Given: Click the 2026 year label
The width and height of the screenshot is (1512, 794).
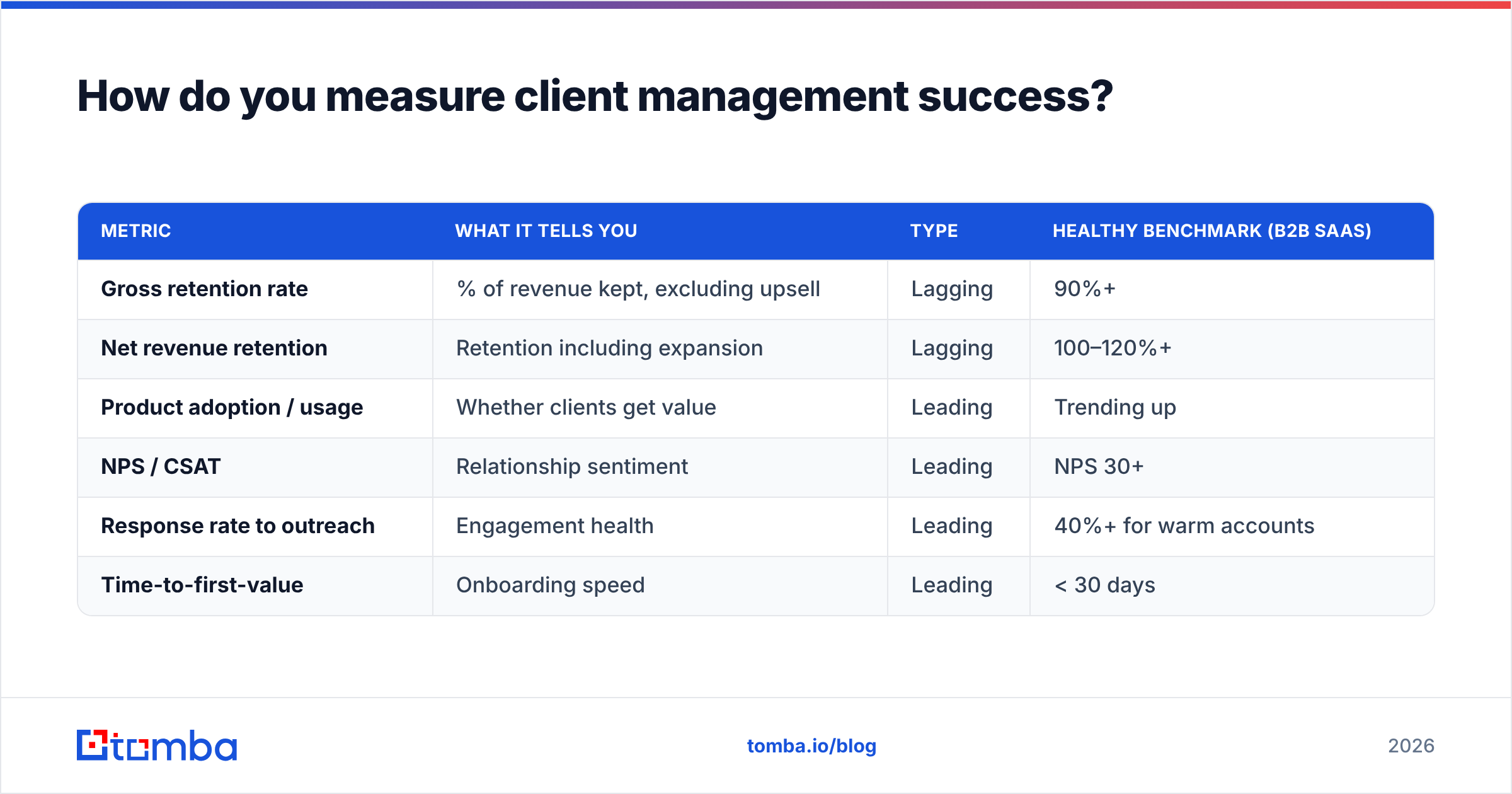Looking at the screenshot, I should click(1411, 746).
